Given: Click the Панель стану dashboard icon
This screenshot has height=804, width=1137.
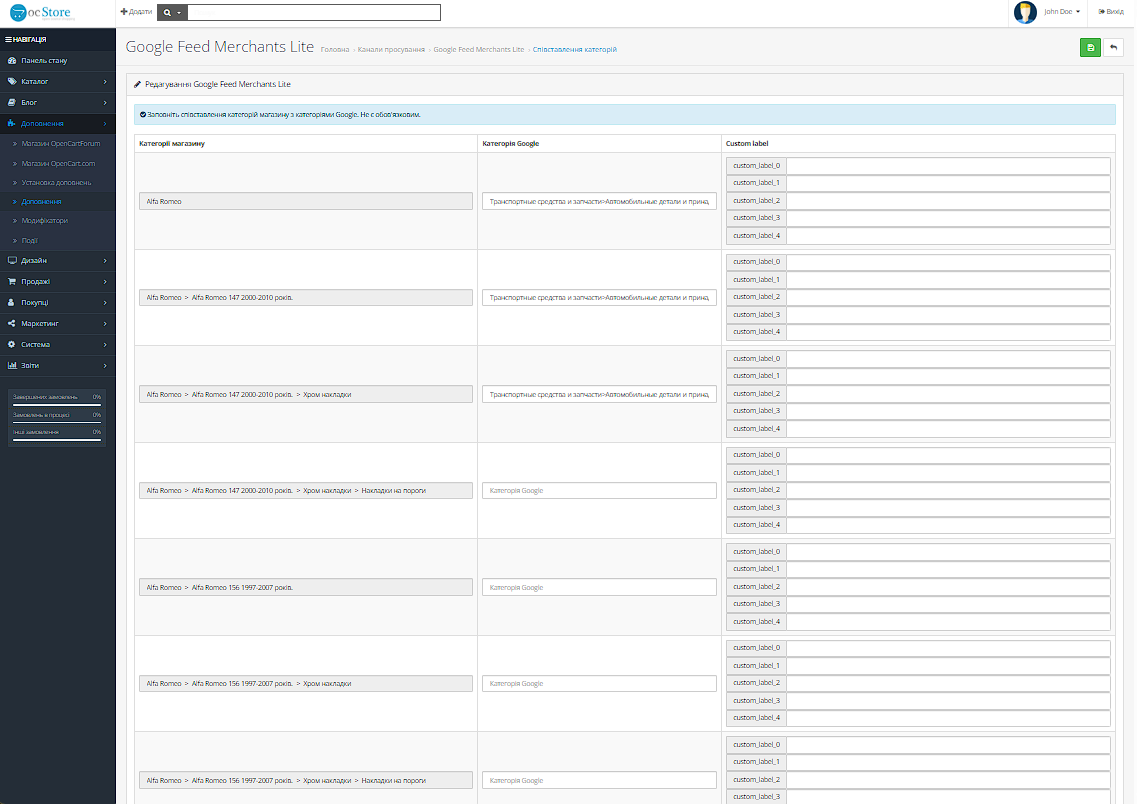Looking at the screenshot, I should [12, 61].
